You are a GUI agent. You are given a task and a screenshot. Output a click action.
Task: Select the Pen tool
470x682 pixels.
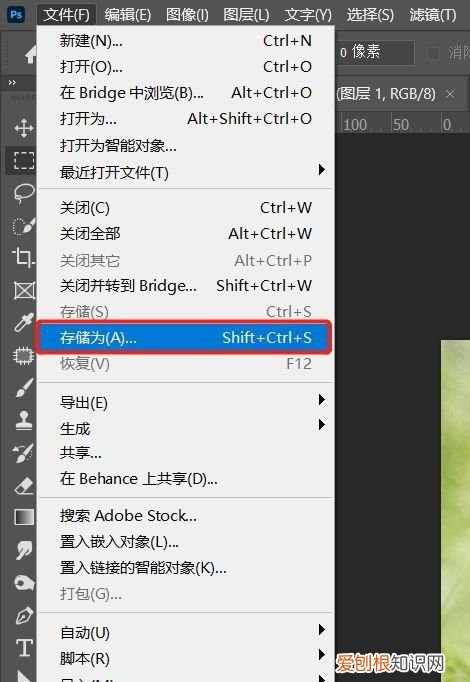click(x=23, y=615)
